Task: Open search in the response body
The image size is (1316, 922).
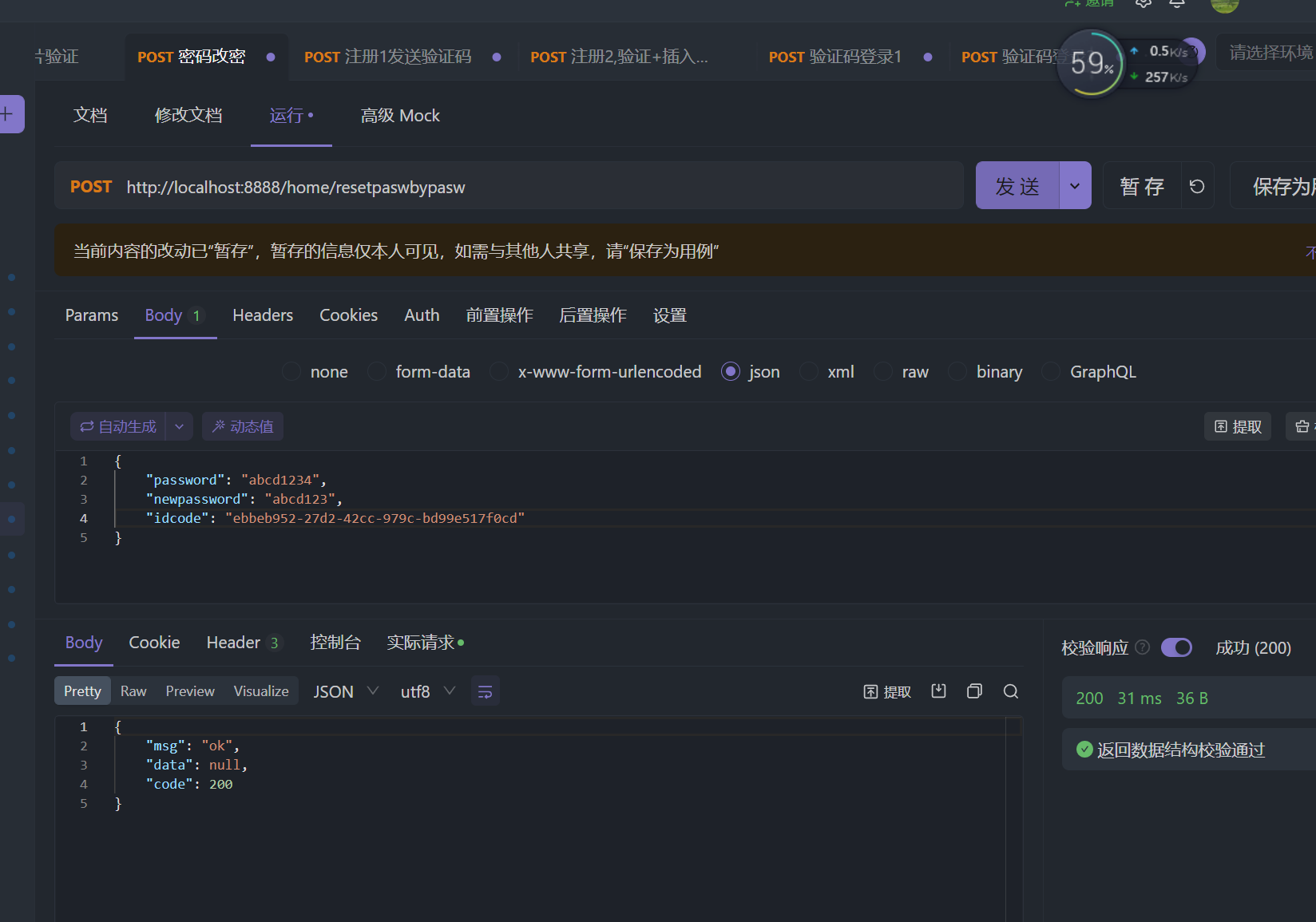Action: (1010, 691)
